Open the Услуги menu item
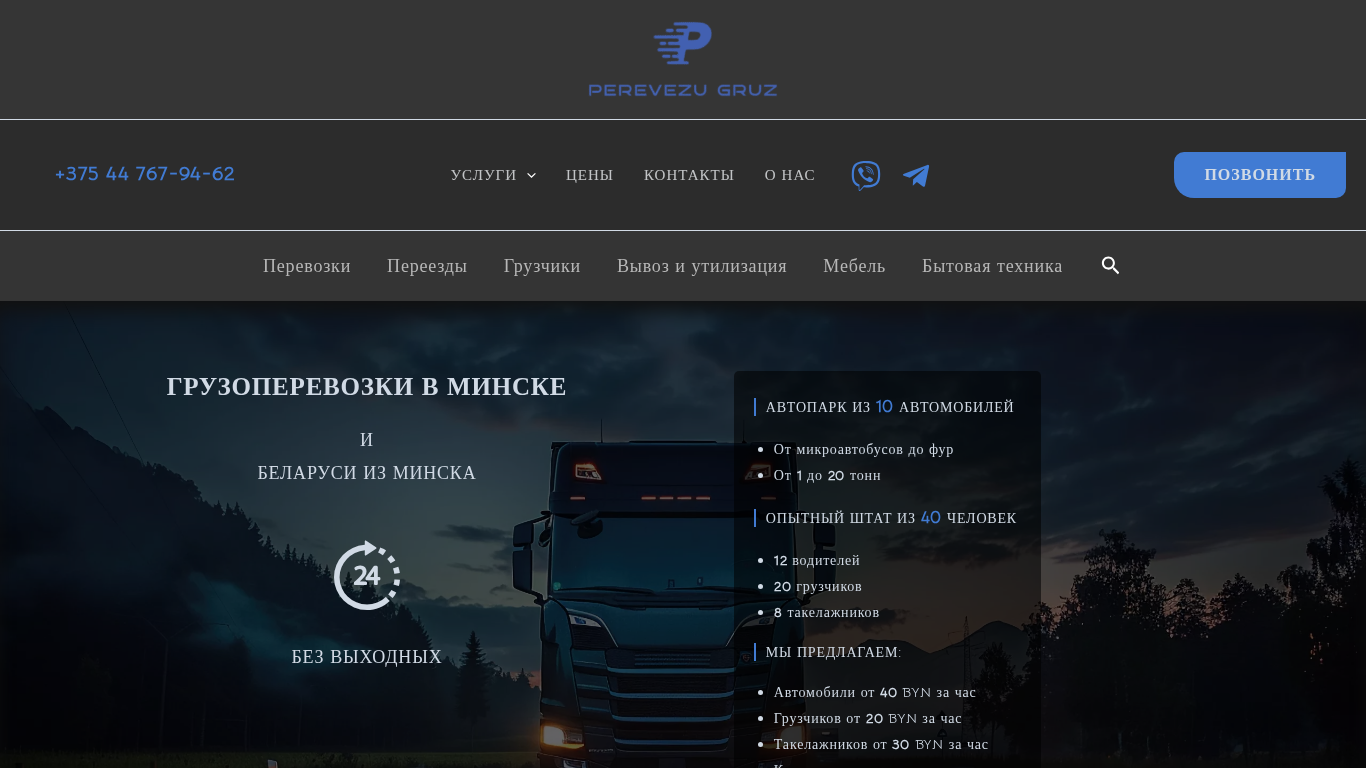 pyautogui.click(x=484, y=175)
